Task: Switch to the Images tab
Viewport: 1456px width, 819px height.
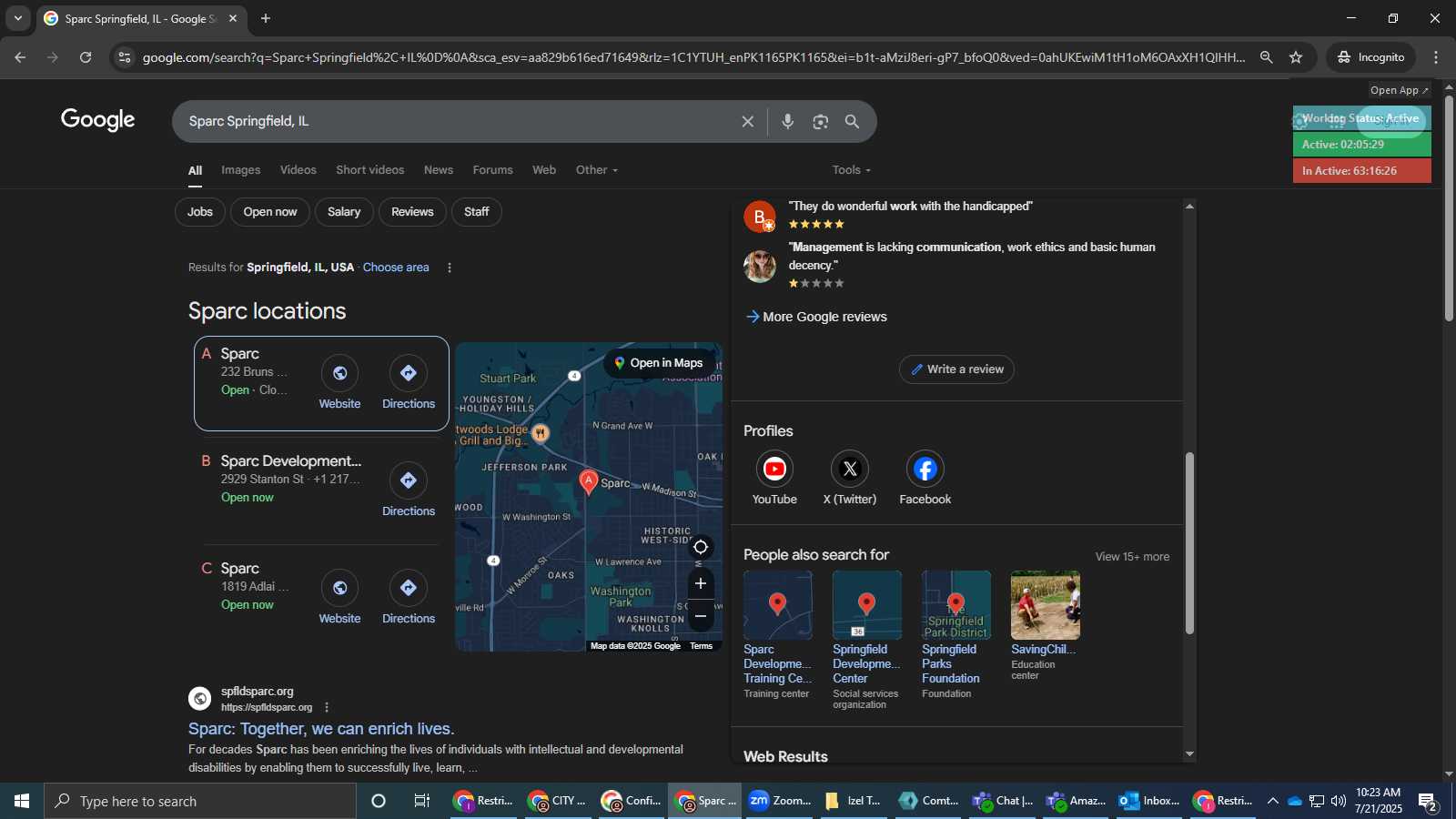Action: tap(241, 170)
